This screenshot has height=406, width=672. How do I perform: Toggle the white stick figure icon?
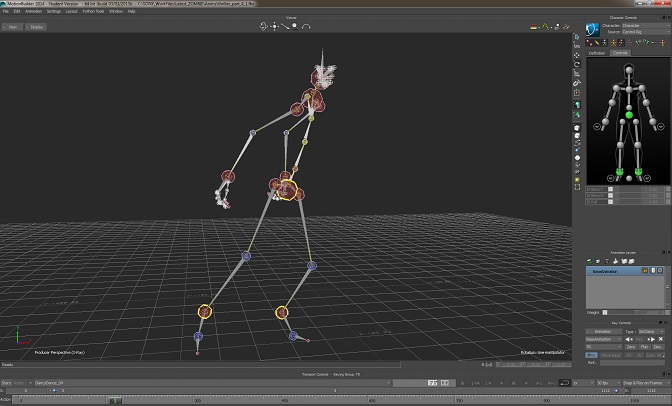[x=605, y=42]
